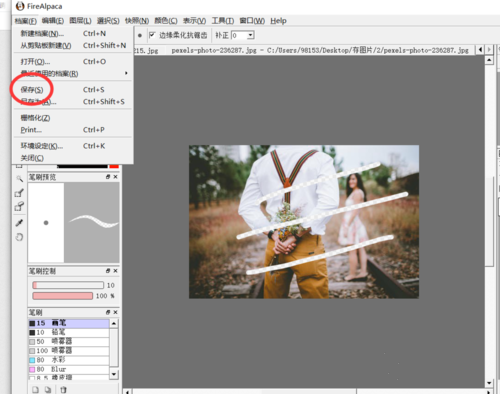Image resolution: width=500 pixels, height=394 pixels.
Task: Click the brush opacity 100% slider
Action: click(63, 296)
